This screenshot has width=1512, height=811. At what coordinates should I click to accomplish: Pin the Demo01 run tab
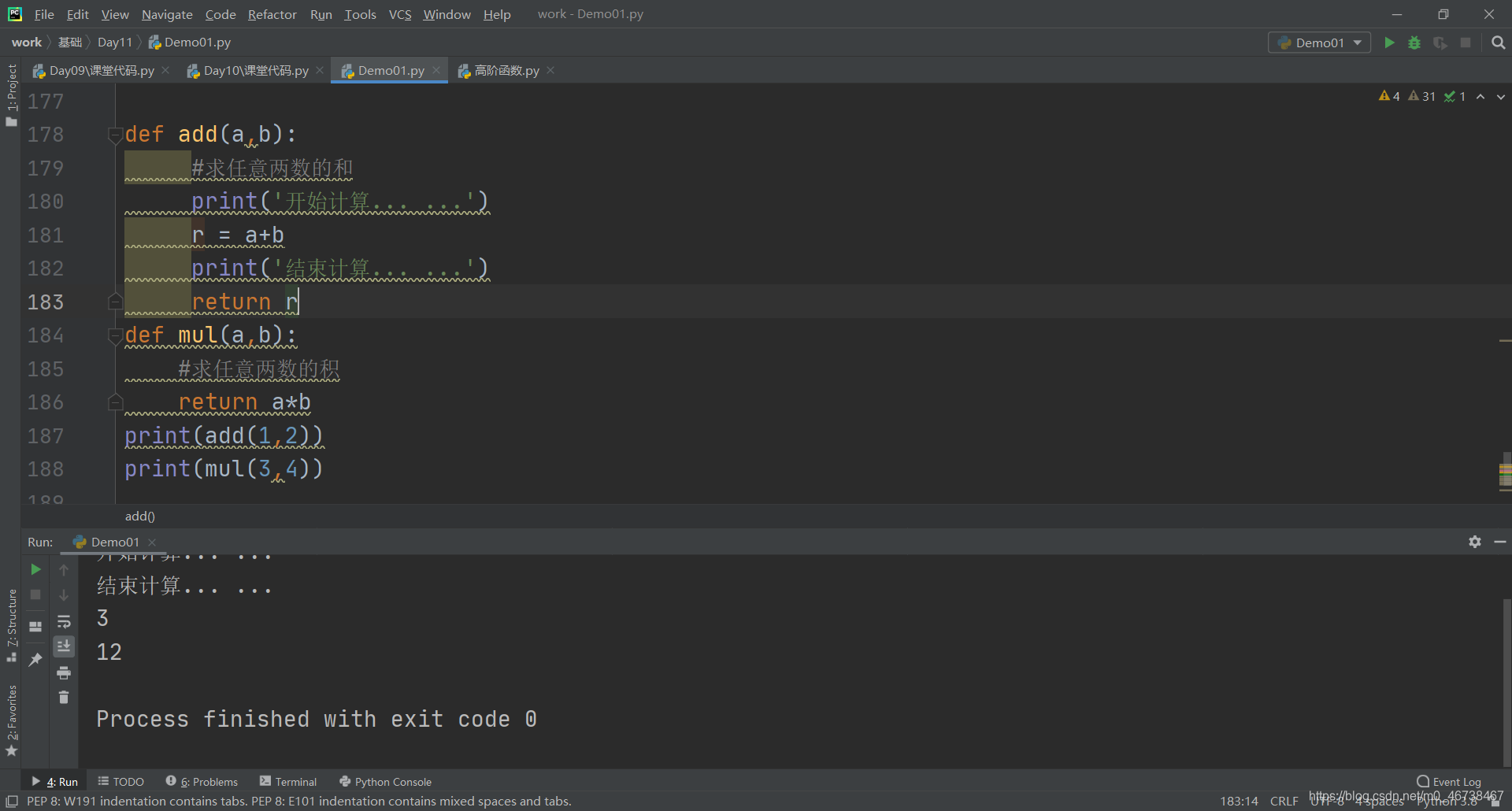click(35, 660)
